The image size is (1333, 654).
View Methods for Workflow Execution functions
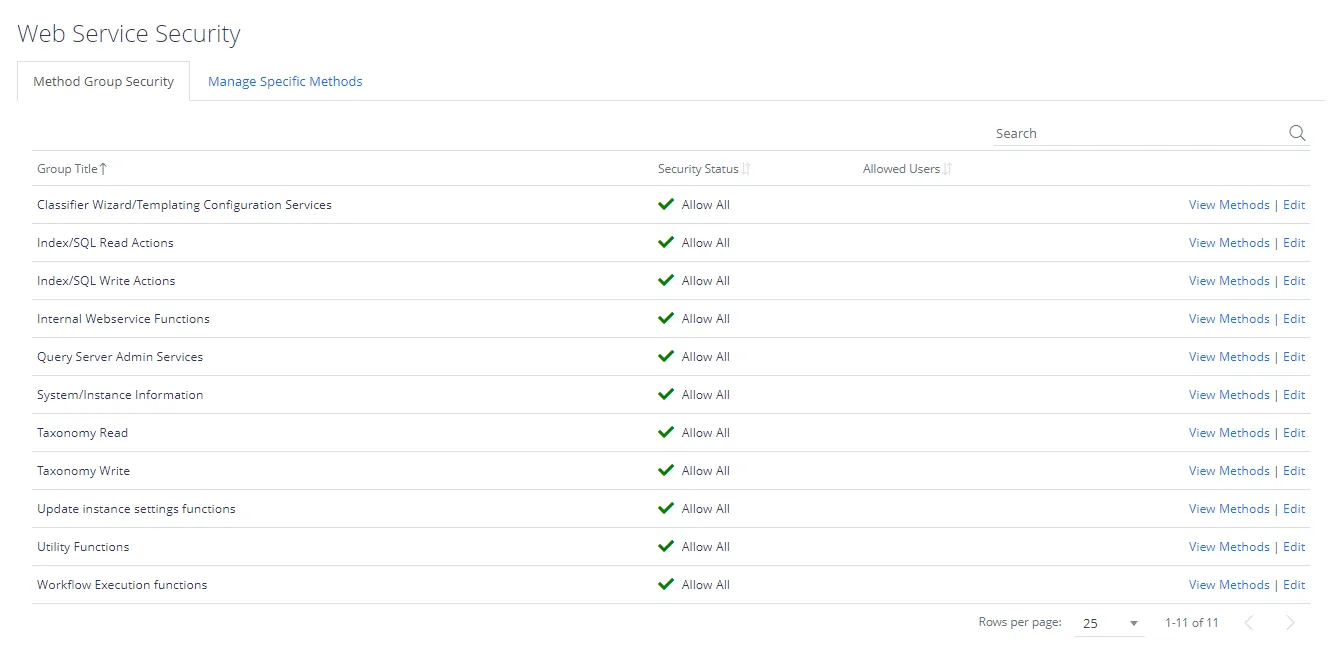click(1229, 585)
